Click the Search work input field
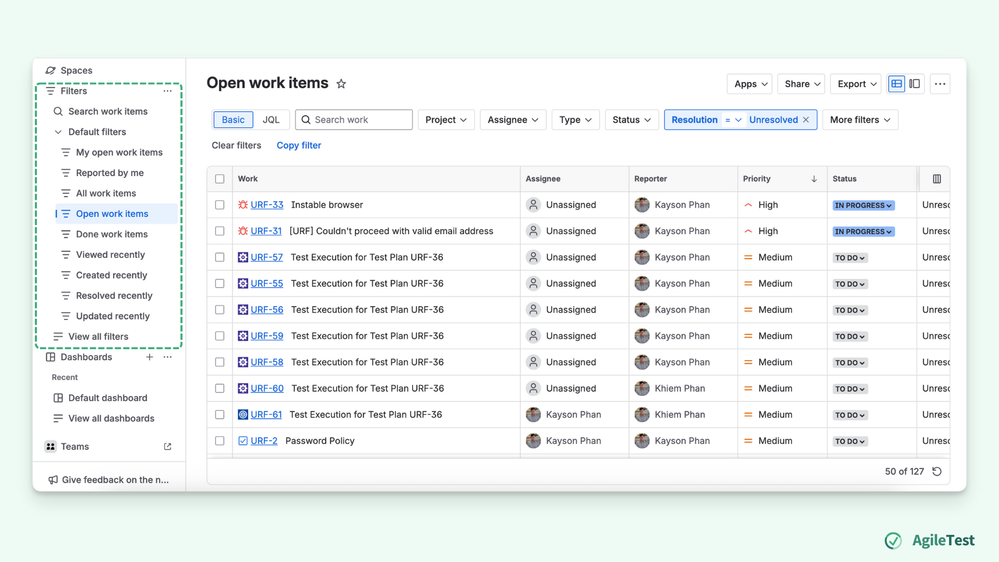The width and height of the screenshot is (999, 562). pyautogui.click(x=354, y=120)
